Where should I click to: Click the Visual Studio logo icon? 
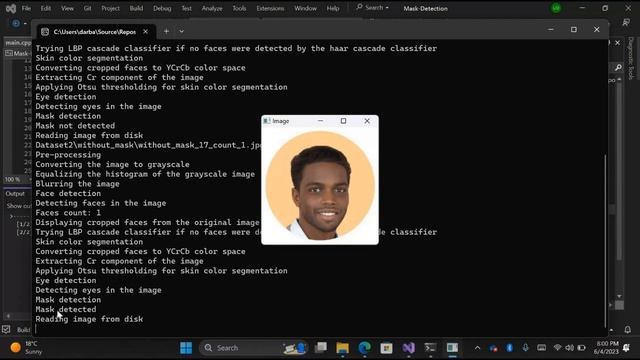(x=11, y=8)
